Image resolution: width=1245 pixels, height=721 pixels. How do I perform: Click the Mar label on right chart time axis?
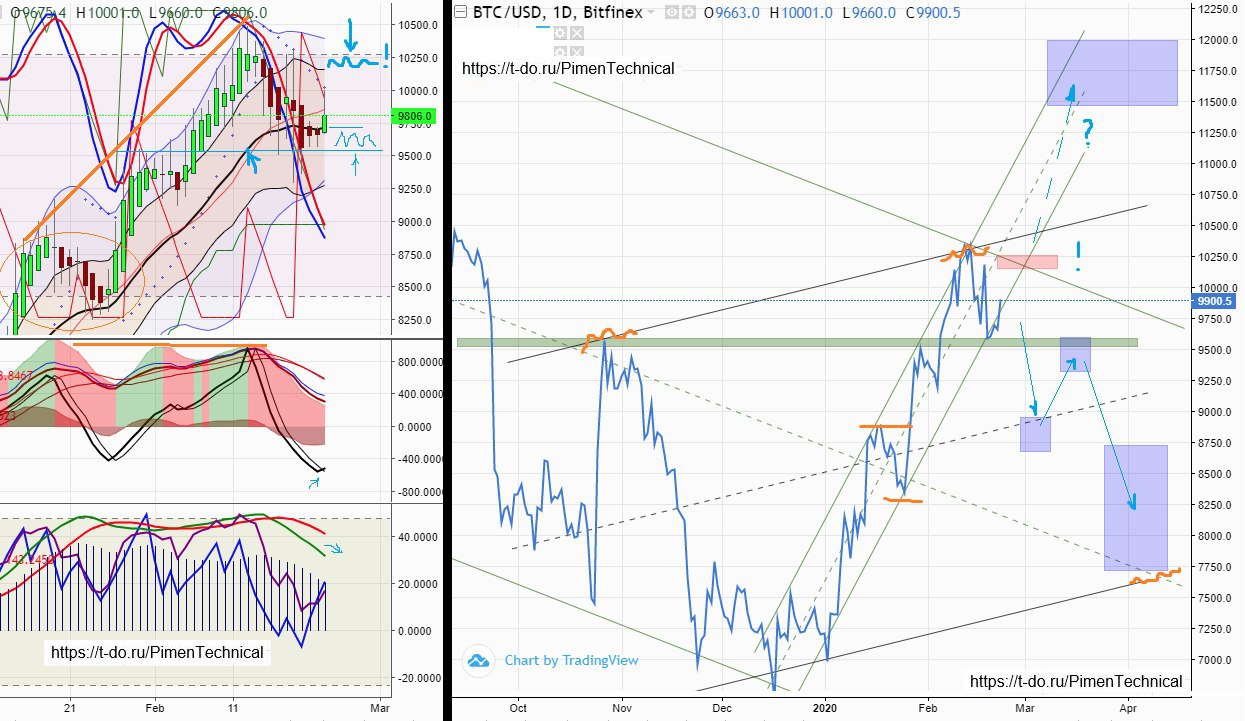tap(1026, 706)
